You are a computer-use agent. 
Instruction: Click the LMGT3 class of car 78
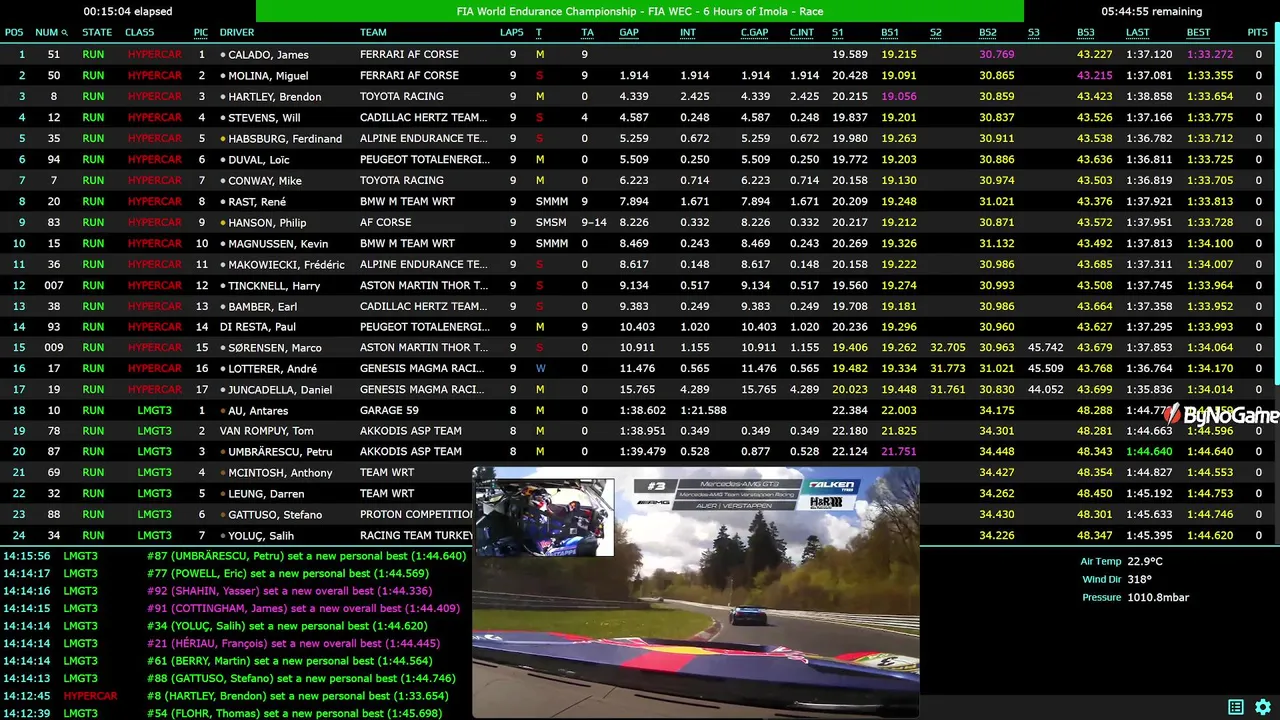point(154,431)
